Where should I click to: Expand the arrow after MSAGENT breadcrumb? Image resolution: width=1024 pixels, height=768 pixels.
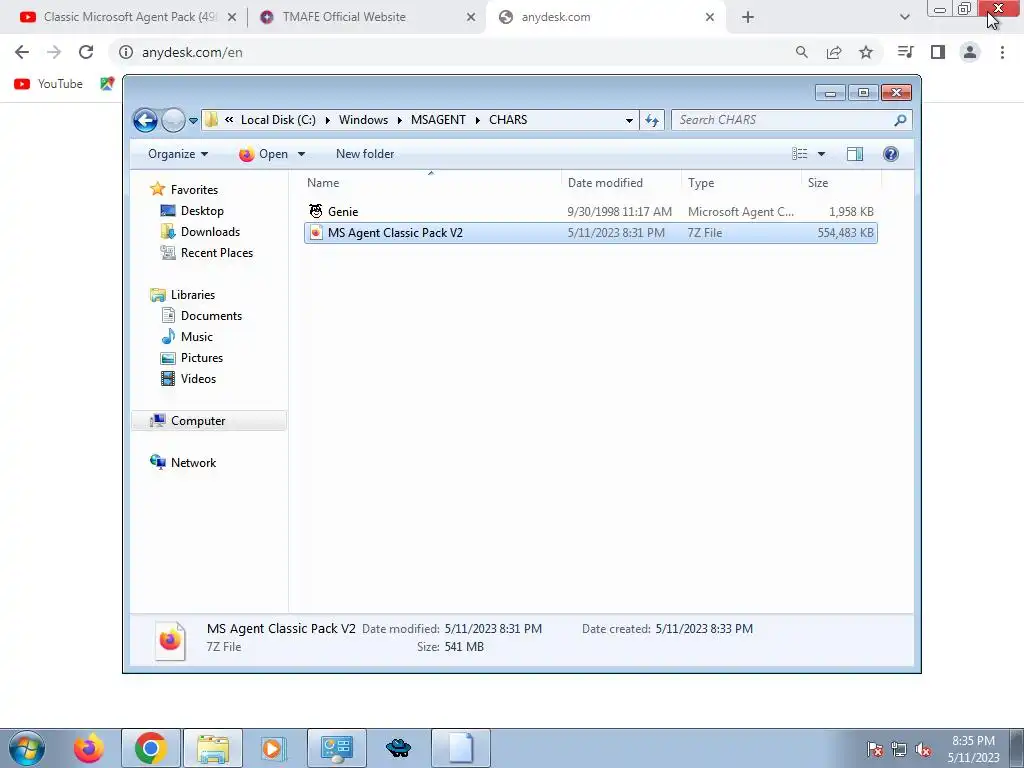(477, 120)
